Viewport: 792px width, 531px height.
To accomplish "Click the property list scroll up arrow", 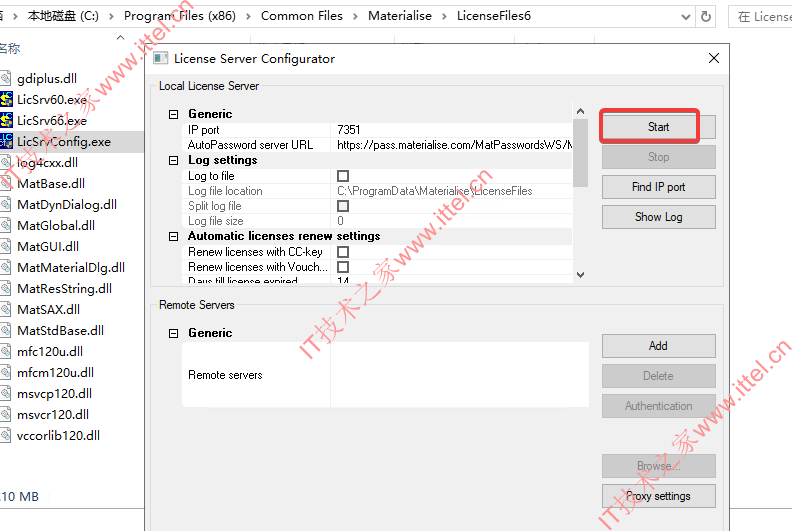I will tap(580, 111).
